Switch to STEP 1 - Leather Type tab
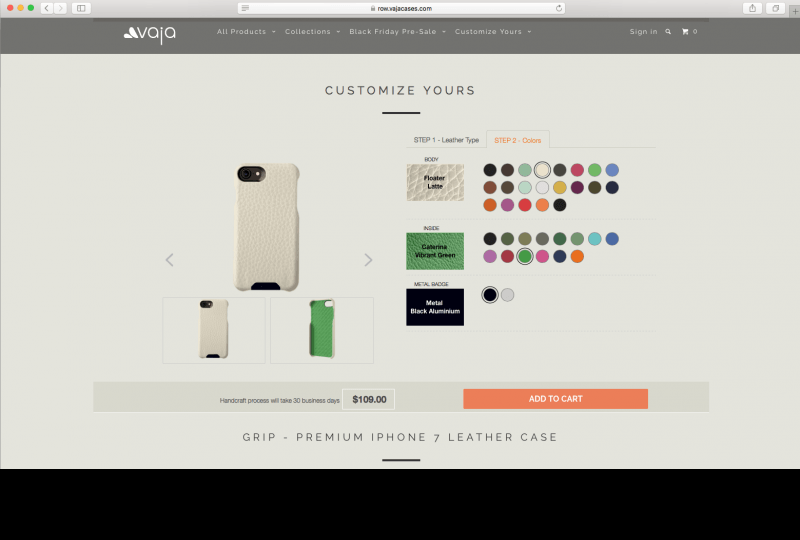 click(446, 140)
